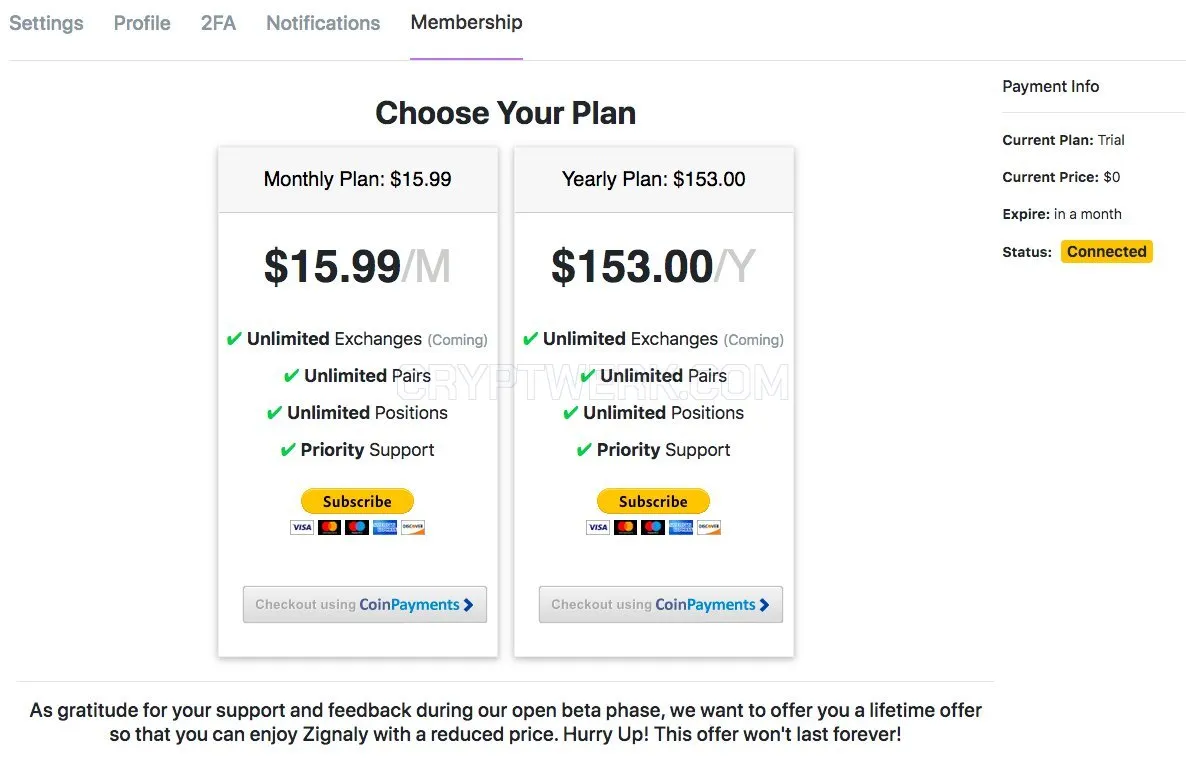Switch to the Profile tab
The image size is (1186, 765).
[142, 23]
